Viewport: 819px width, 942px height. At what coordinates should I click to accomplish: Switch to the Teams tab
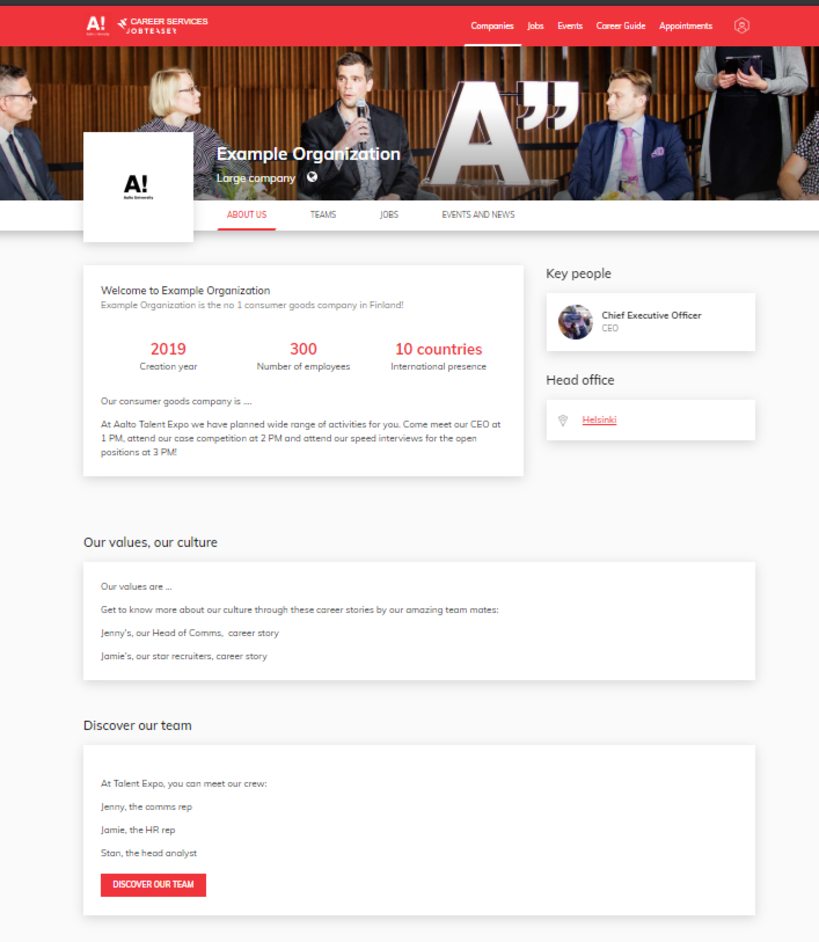pos(323,214)
